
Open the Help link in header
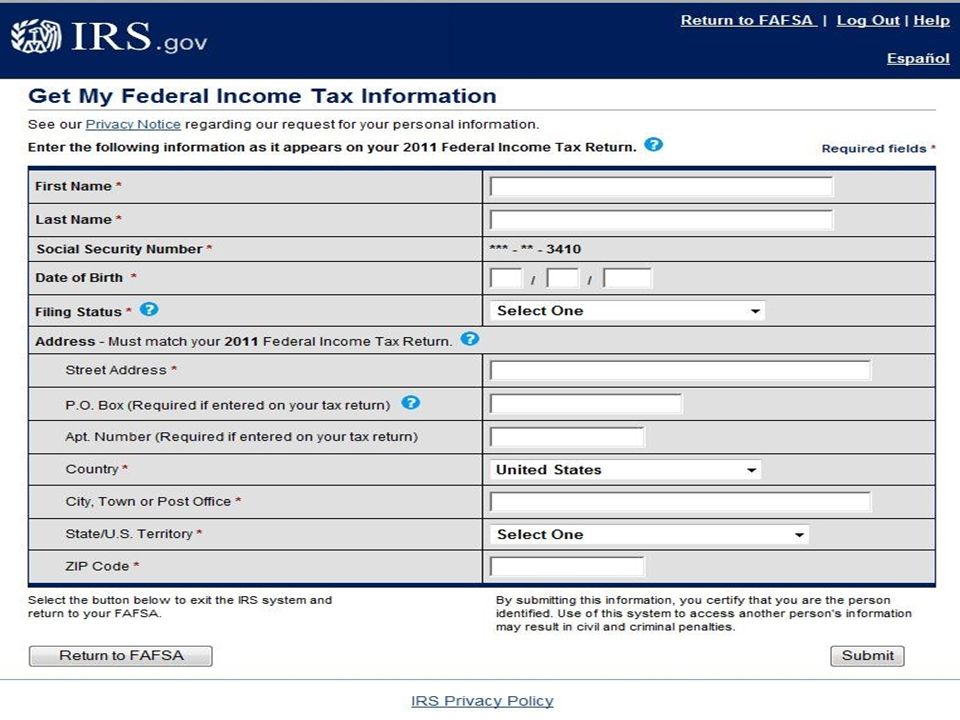pyautogui.click(x=931, y=20)
